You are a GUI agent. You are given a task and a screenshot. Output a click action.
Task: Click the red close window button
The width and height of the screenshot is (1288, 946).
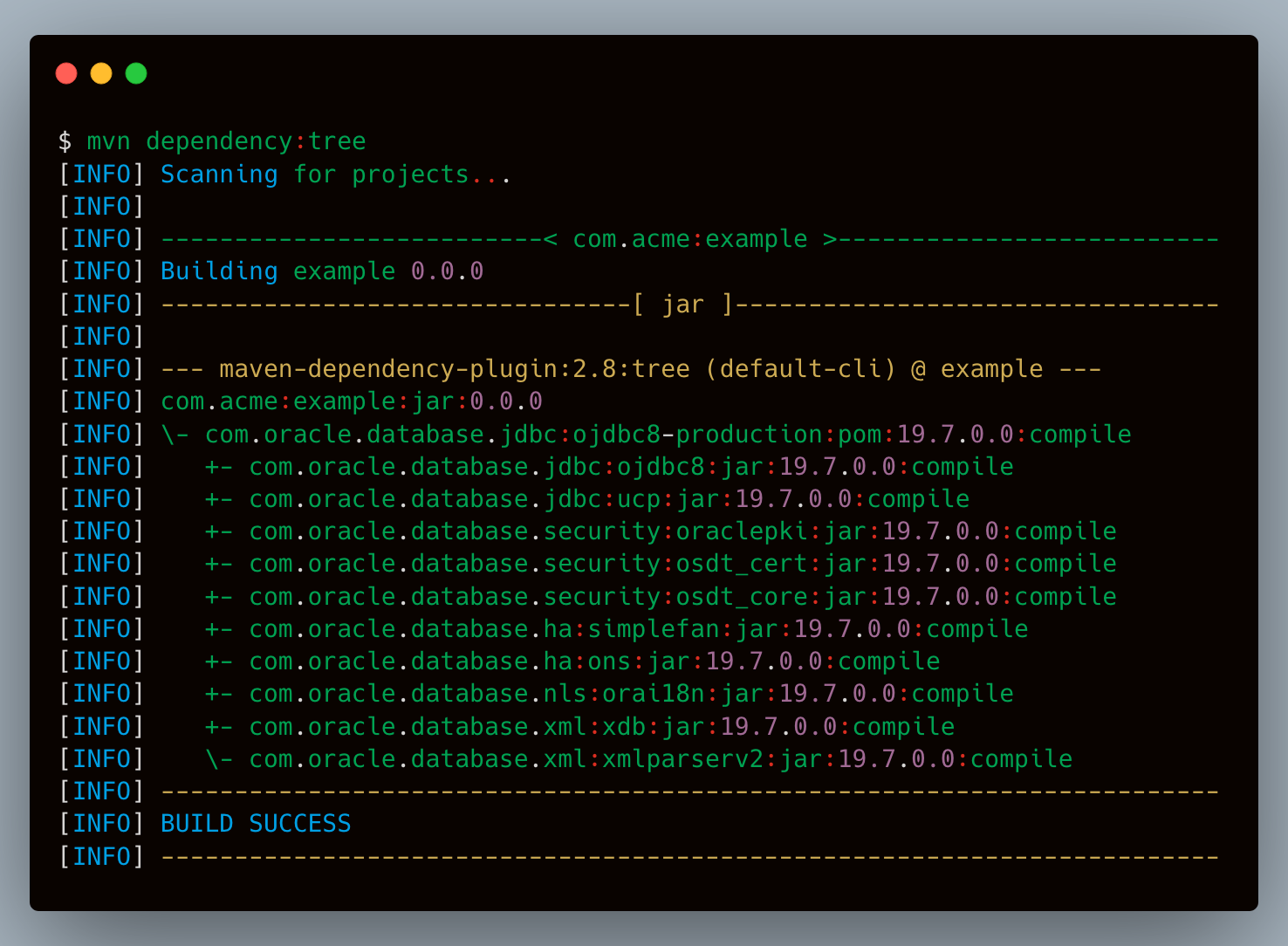coord(66,73)
